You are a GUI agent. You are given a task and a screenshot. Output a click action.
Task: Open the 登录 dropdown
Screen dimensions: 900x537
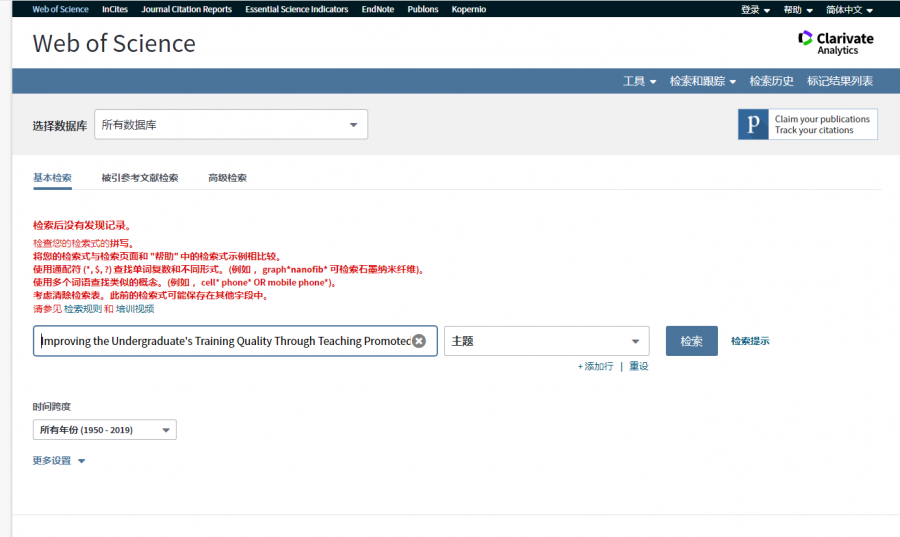(x=755, y=10)
